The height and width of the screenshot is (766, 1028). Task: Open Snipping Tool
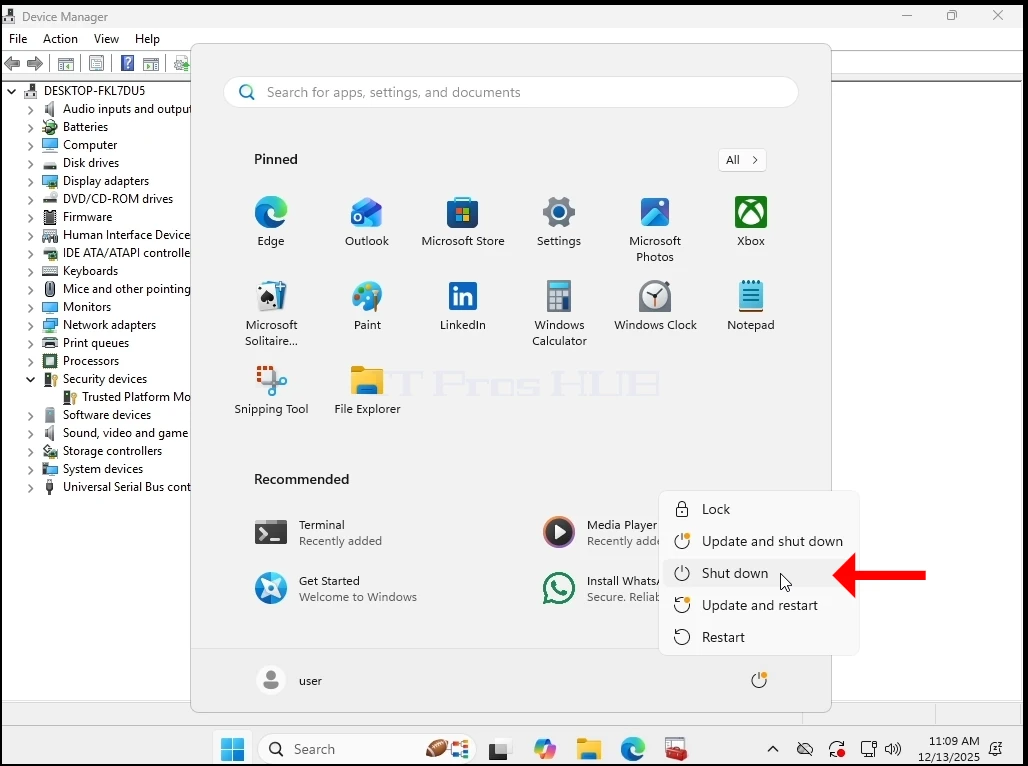271,390
